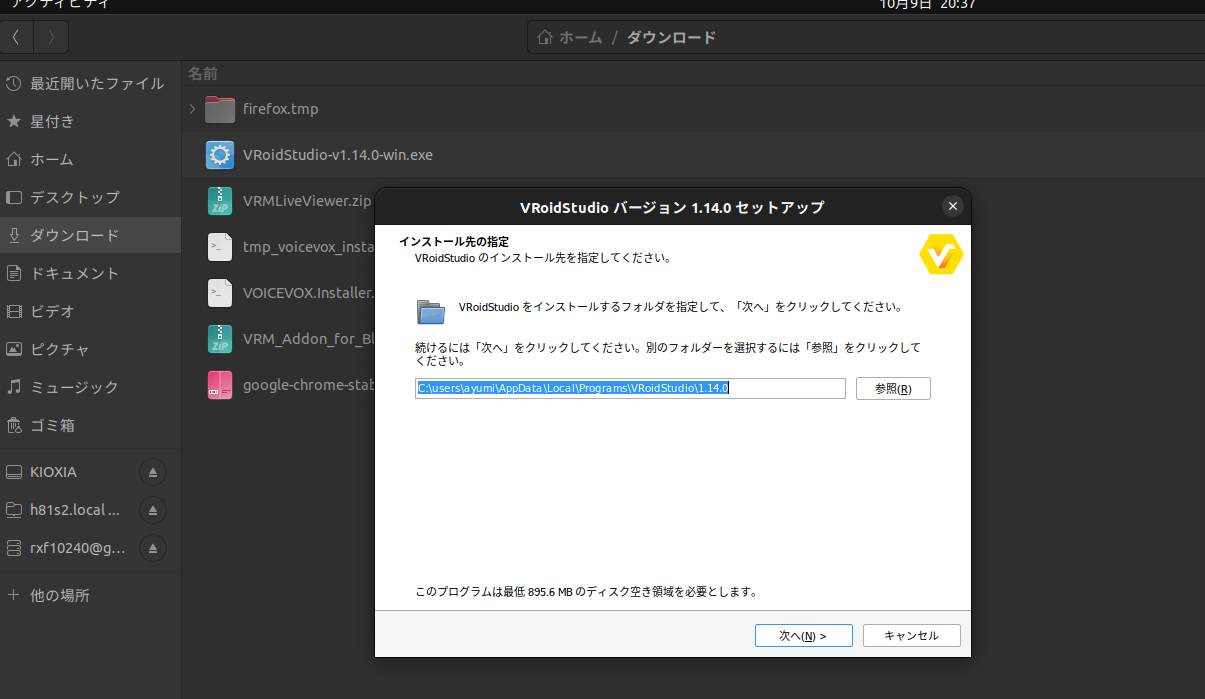Open ピクチャ folder in the sidebar
The width and height of the screenshot is (1205, 699).
[90, 349]
